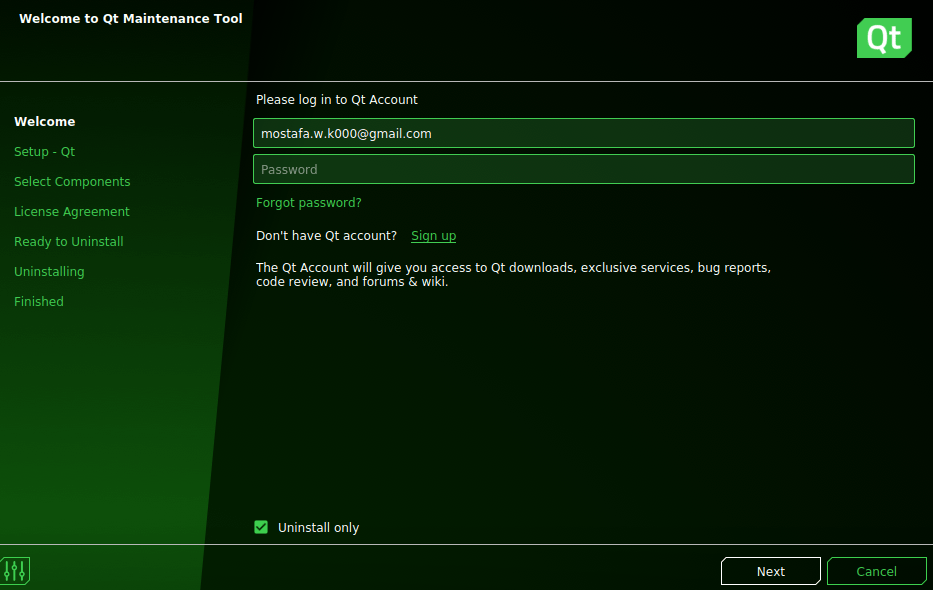Screen dimensions: 933x590
Task: Click the entered email "mostafa.w.k000@gmail.com"
Action: 345,133
